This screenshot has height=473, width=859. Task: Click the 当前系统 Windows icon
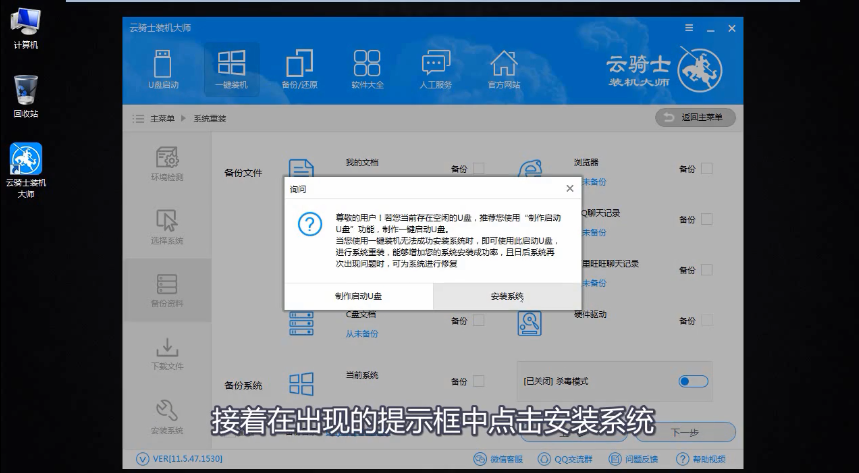click(301, 384)
